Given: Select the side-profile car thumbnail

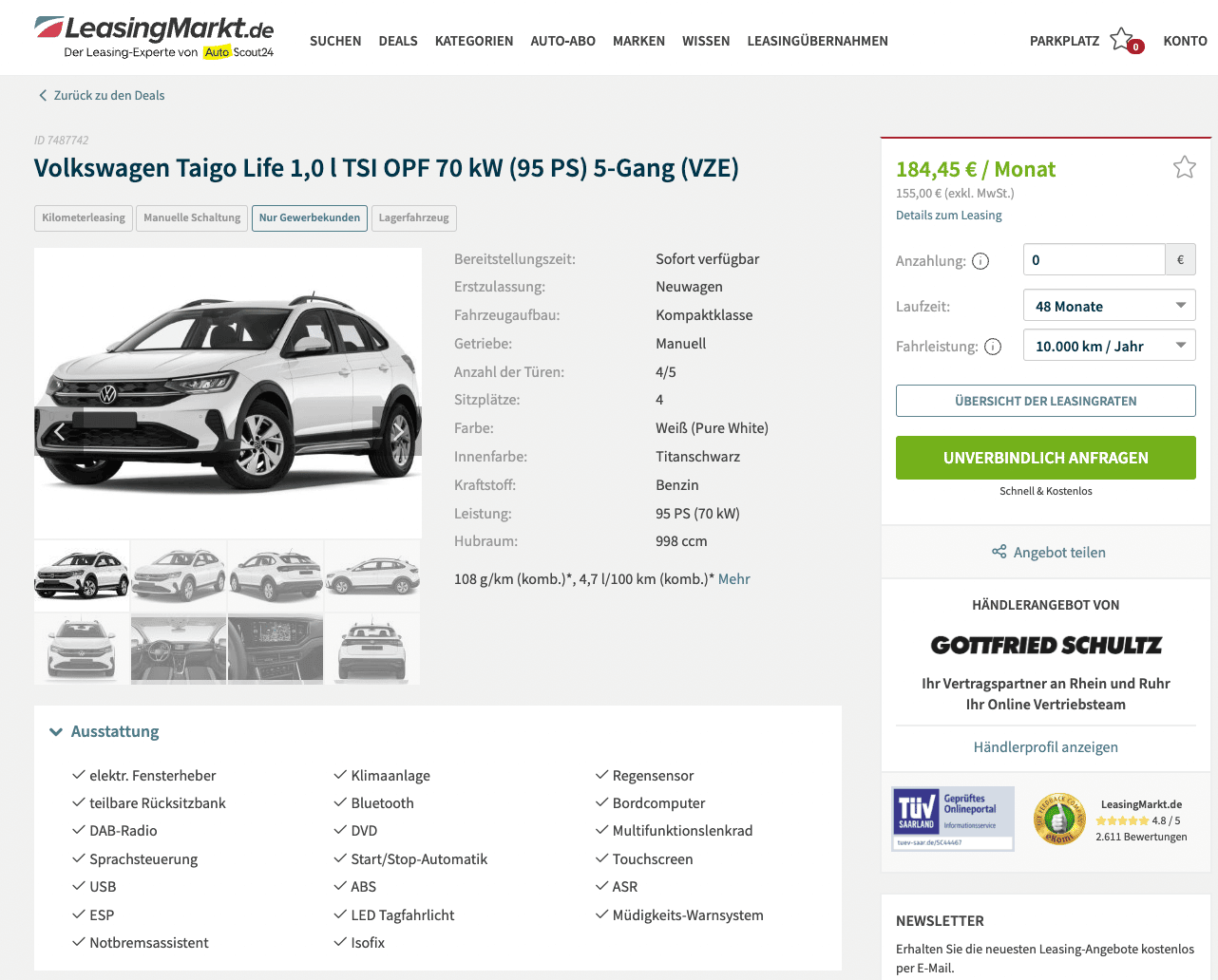Looking at the screenshot, I should pyautogui.click(x=372, y=575).
